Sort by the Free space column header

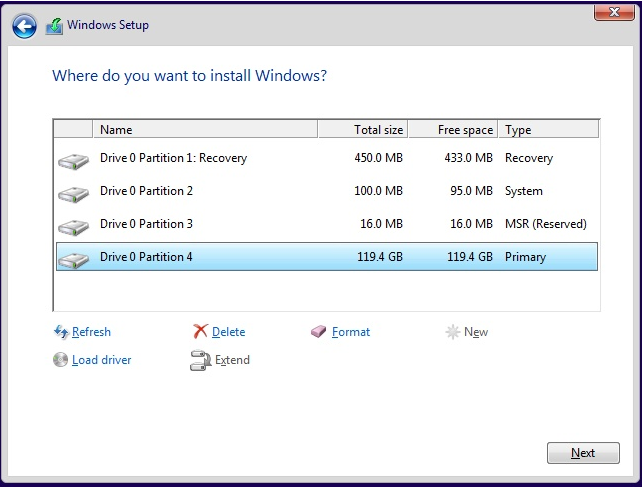click(x=453, y=129)
